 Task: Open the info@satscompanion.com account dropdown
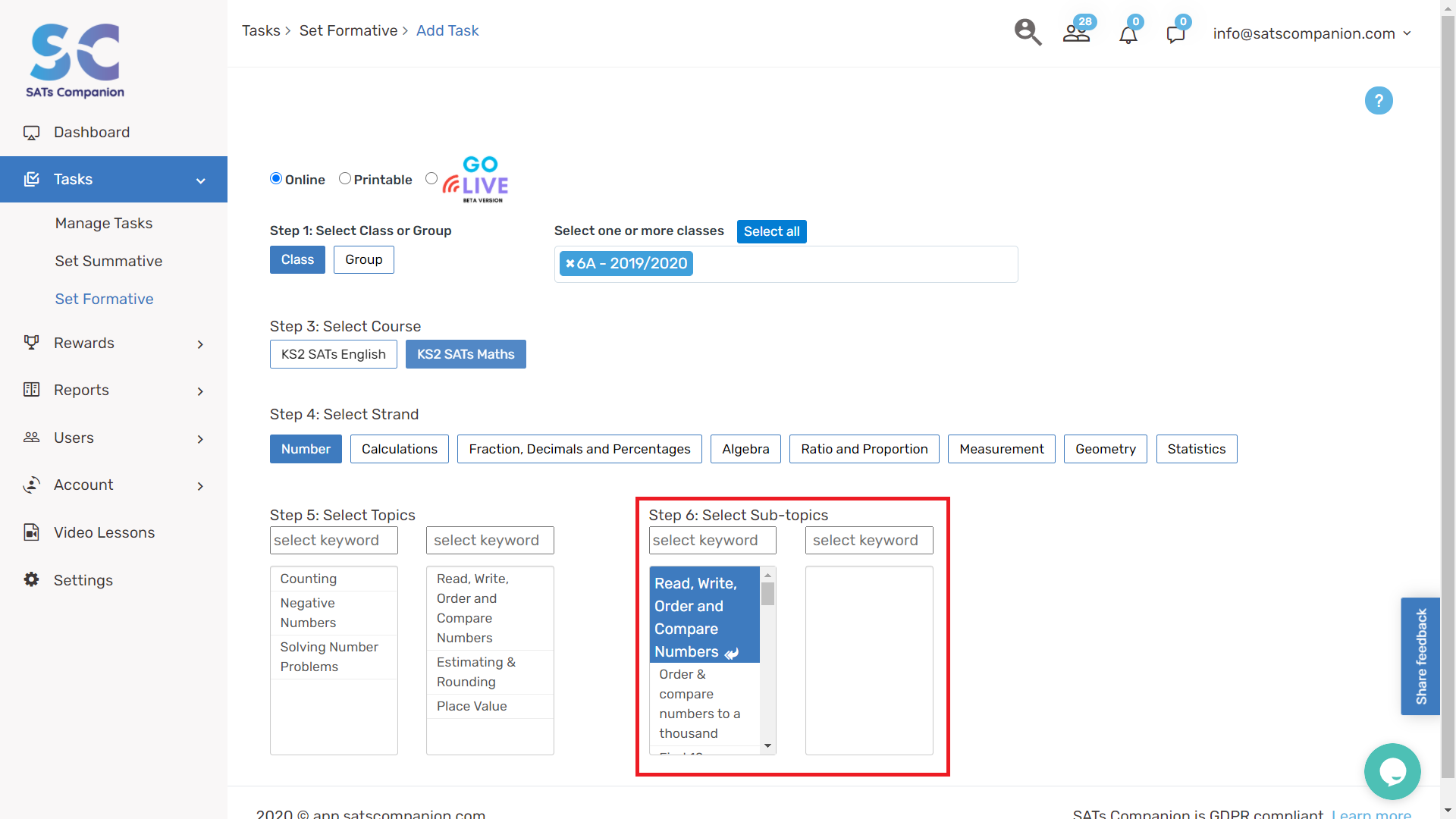coord(1312,33)
